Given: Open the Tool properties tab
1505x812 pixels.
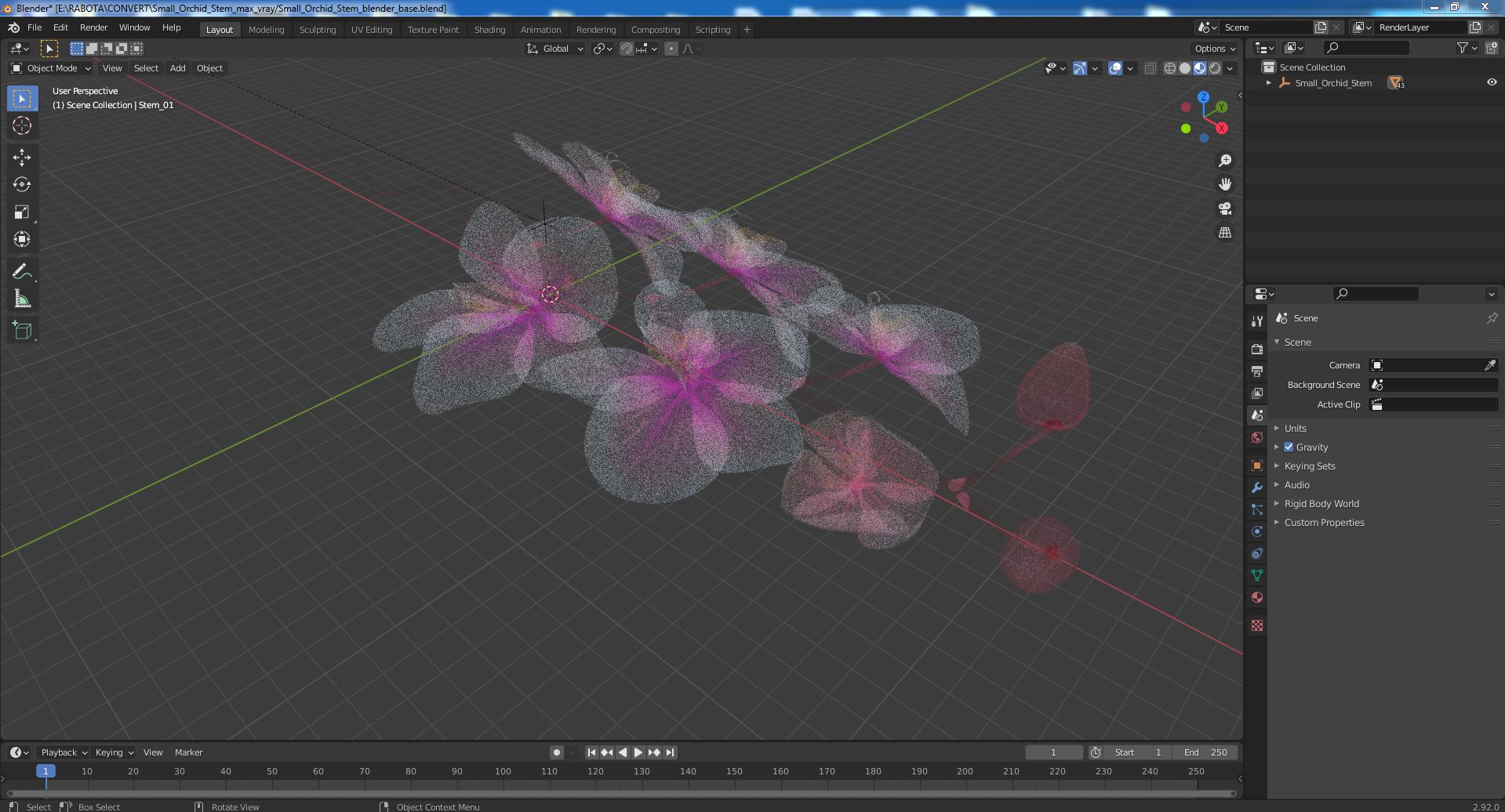Looking at the screenshot, I should click(1257, 321).
